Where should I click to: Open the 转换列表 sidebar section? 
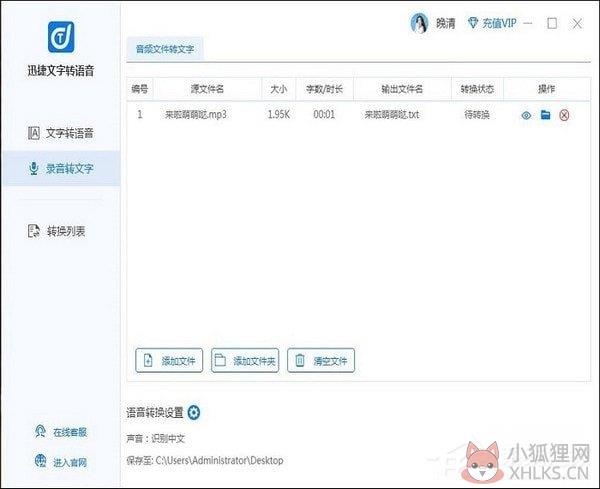[x=57, y=231]
